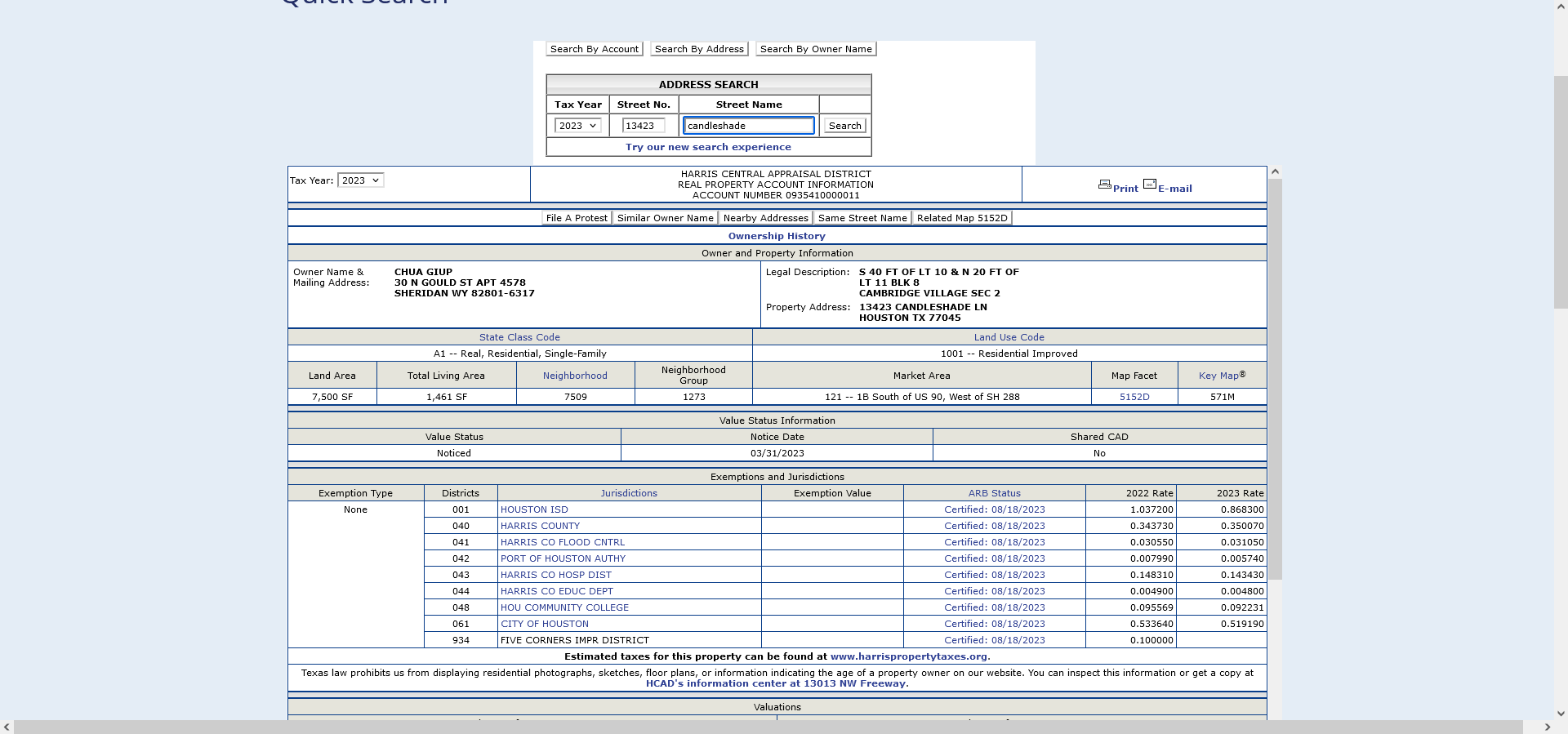This screenshot has height=734, width=1568.
Task: Click the 1,461 SF living area value
Action: [447, 397]
